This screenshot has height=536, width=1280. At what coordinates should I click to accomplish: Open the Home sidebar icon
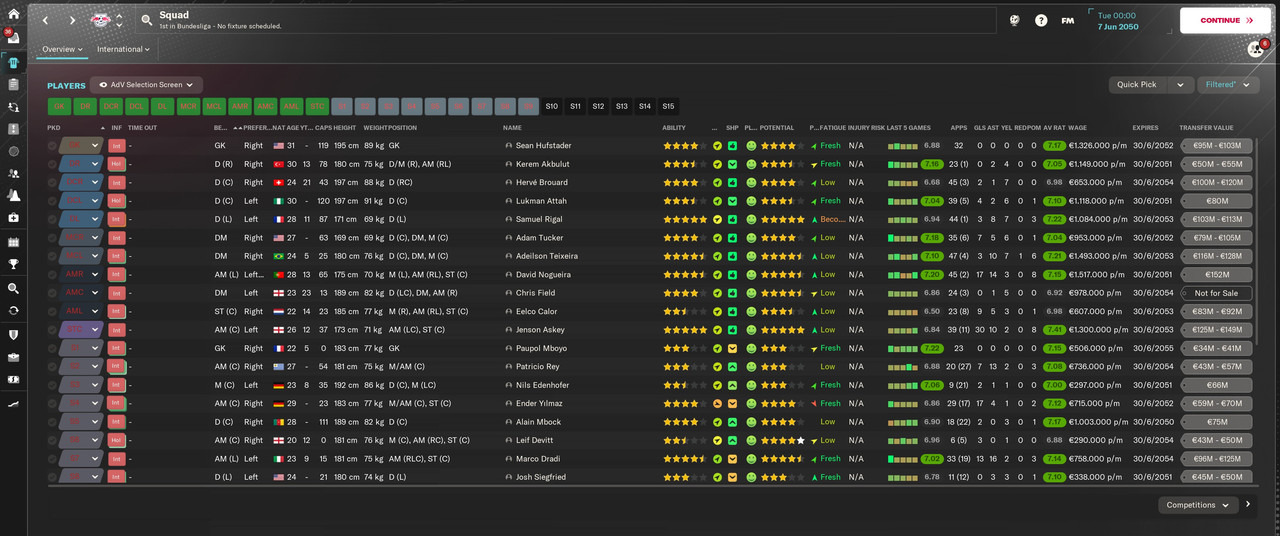coord(13,14)
